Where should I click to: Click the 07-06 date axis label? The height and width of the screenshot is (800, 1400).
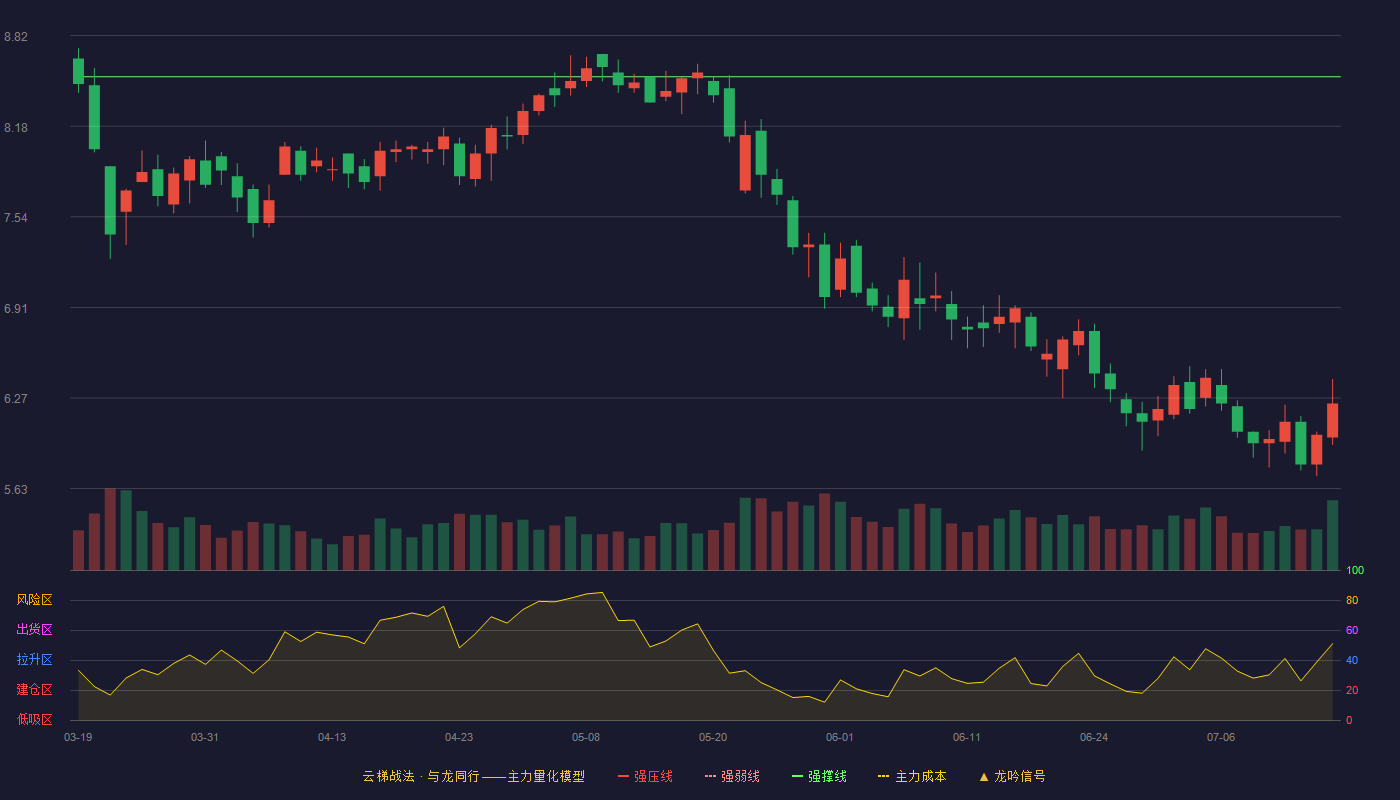click(1221, 737)
